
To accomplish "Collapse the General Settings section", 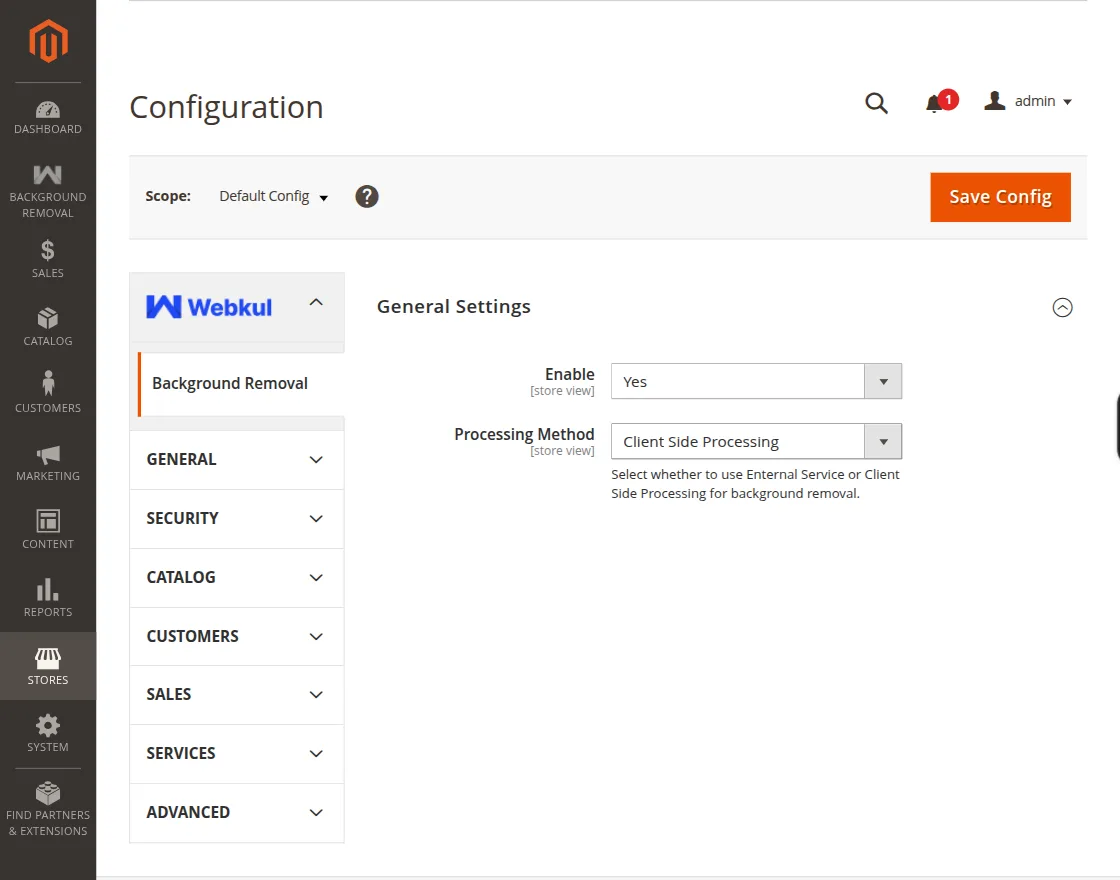I will (1063, 307).
